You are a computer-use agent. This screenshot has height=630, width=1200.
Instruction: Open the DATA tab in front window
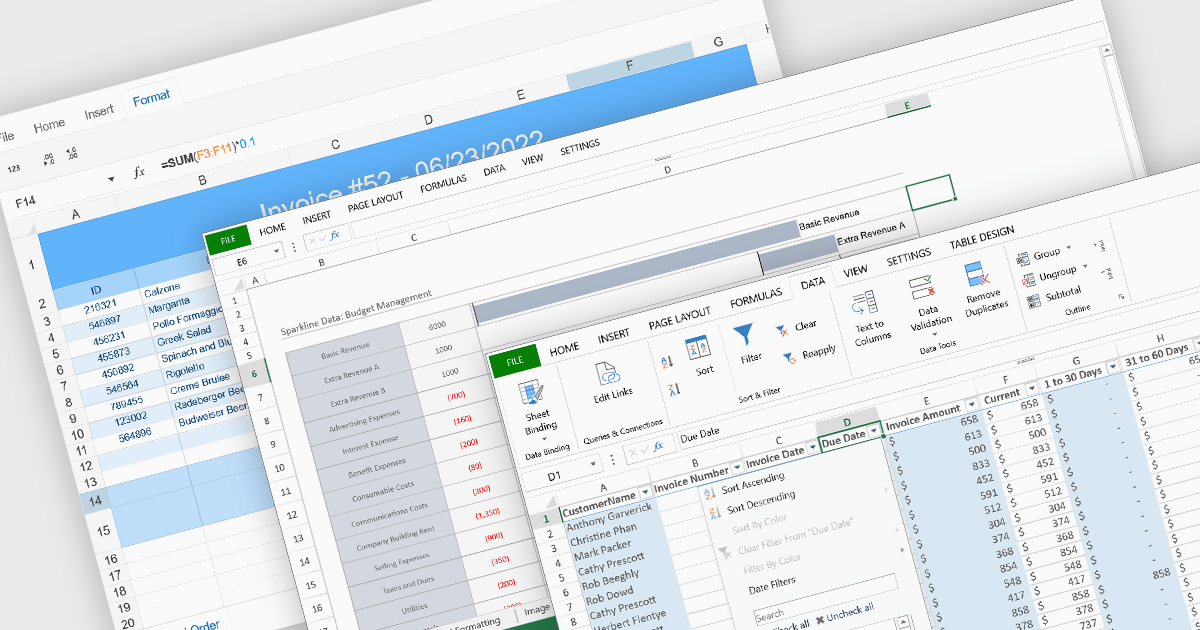(813, 283)
